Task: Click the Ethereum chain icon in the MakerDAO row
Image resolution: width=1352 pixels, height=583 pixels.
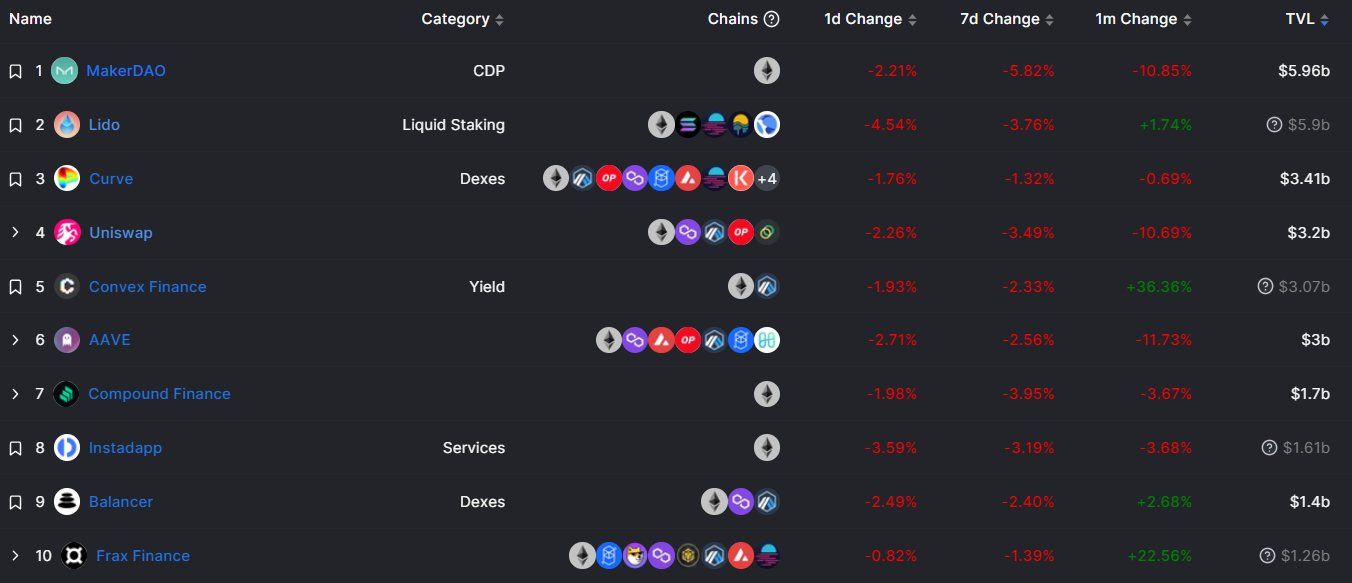Action: (x=767, y=71)
